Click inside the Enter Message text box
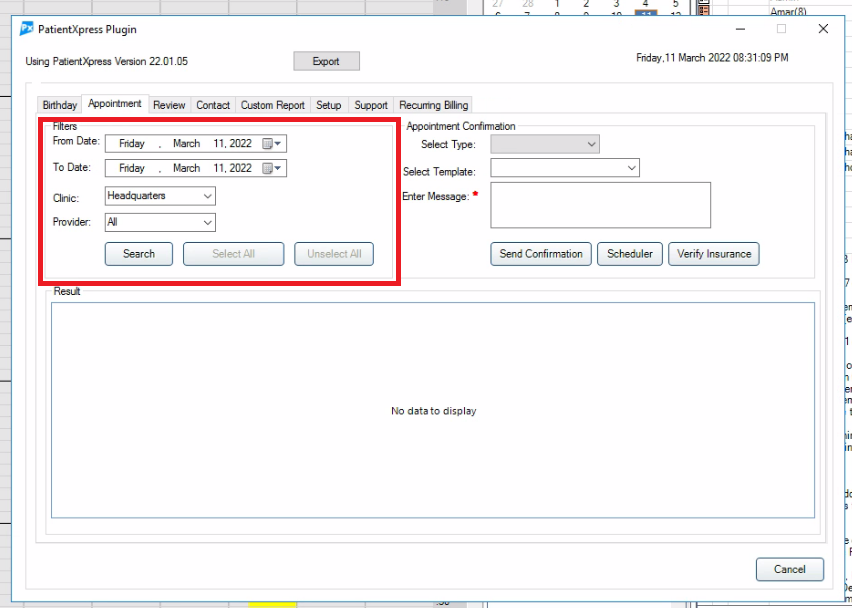The height and width of the screenshot is (608, 852). (600, 205)
